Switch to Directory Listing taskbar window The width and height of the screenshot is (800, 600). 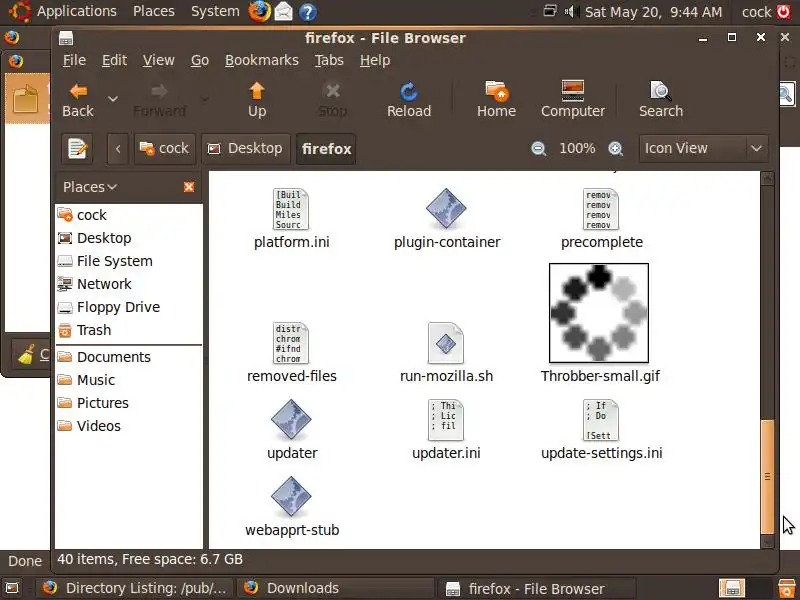point(134,588)
